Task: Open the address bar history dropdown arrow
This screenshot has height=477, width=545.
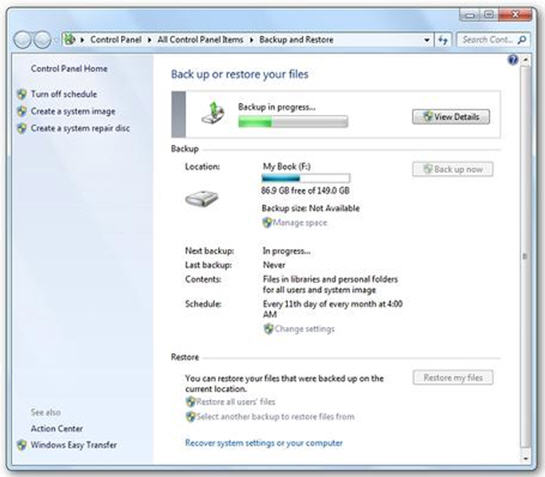Action: click(x=427, y=40)
